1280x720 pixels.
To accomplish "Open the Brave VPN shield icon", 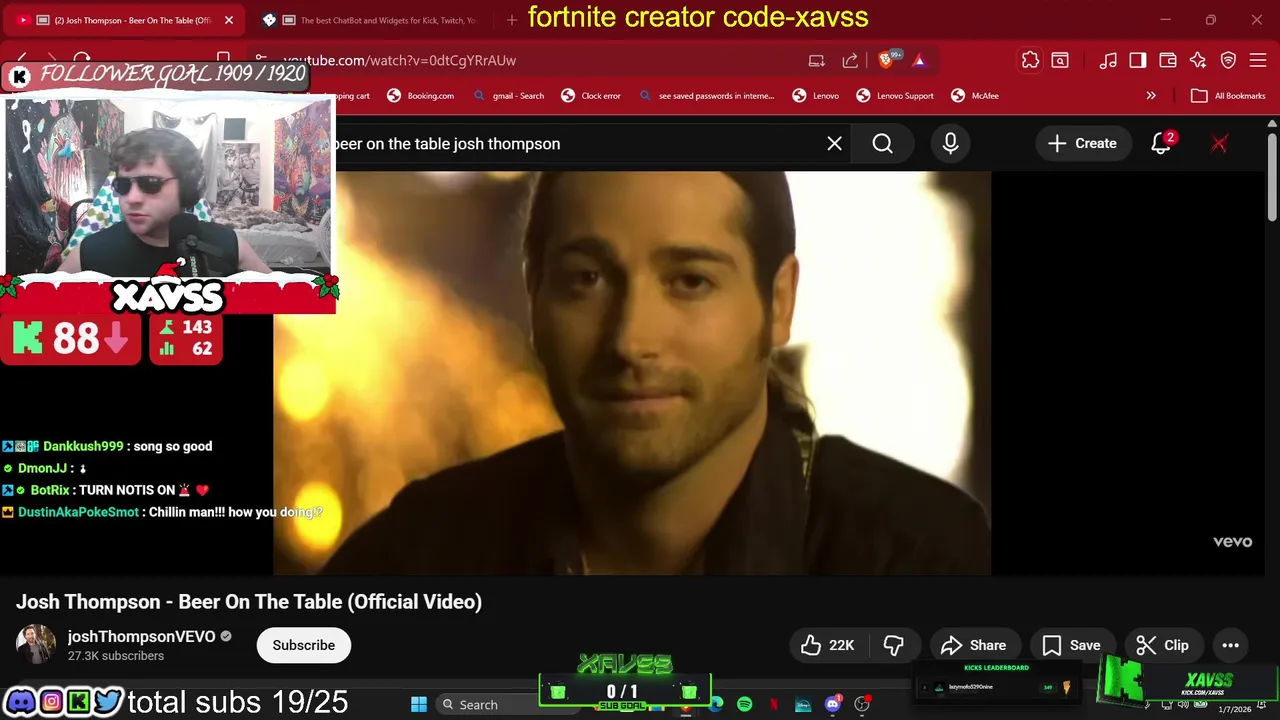I will click(1229, 60).
